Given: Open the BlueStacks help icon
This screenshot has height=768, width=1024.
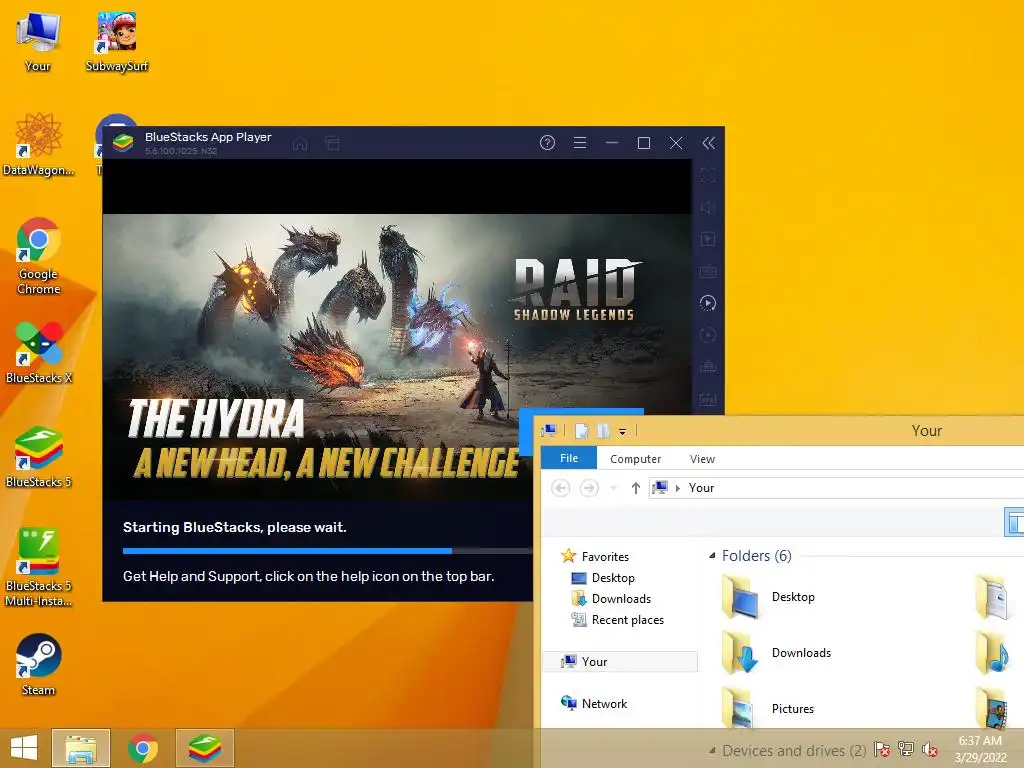Looking at the screenshot, I should [547, 142].
